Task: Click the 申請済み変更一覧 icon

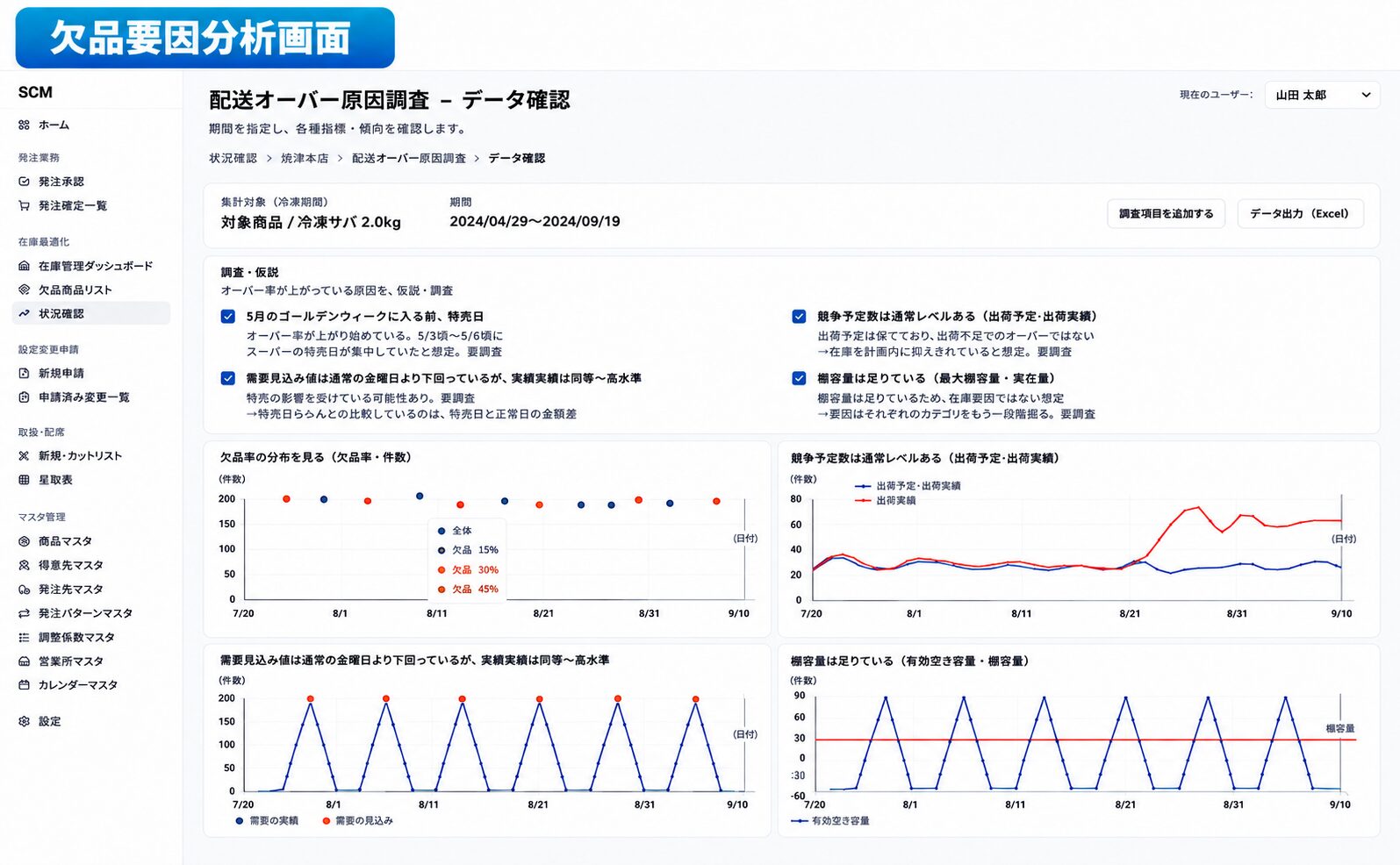Action: click(25, 397)
